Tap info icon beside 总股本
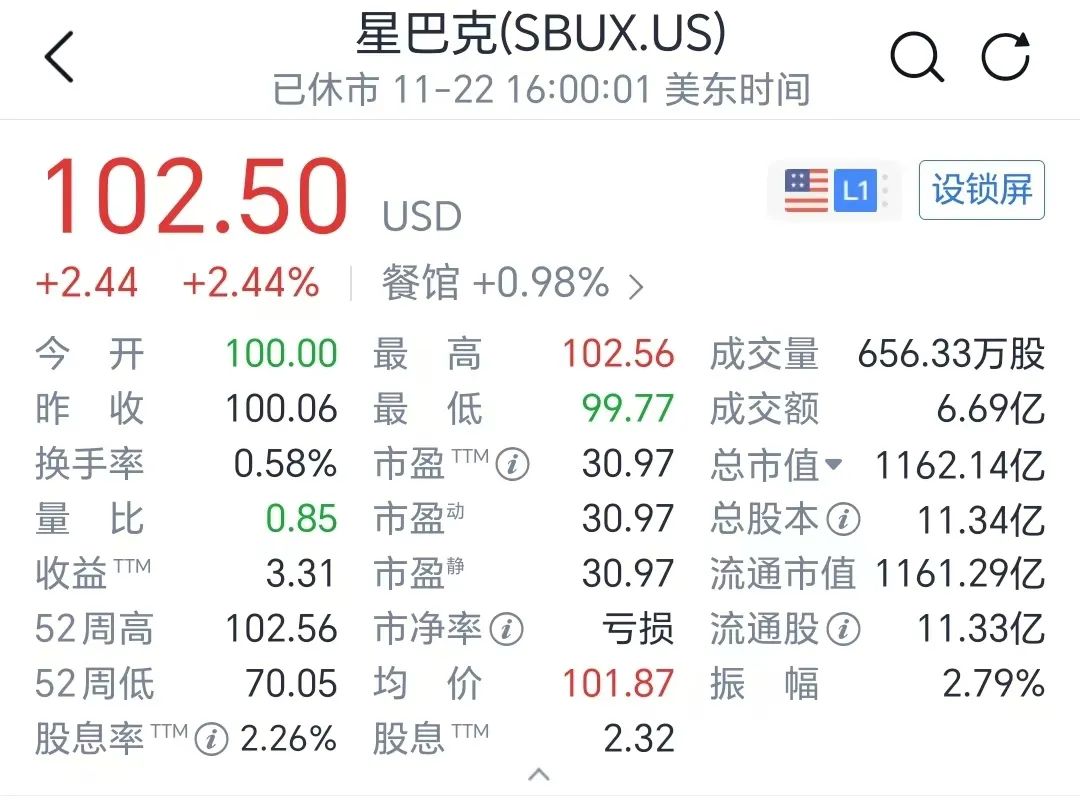Image resolution: width=1080 pixels, height=804 pixels. click(845, 520)
